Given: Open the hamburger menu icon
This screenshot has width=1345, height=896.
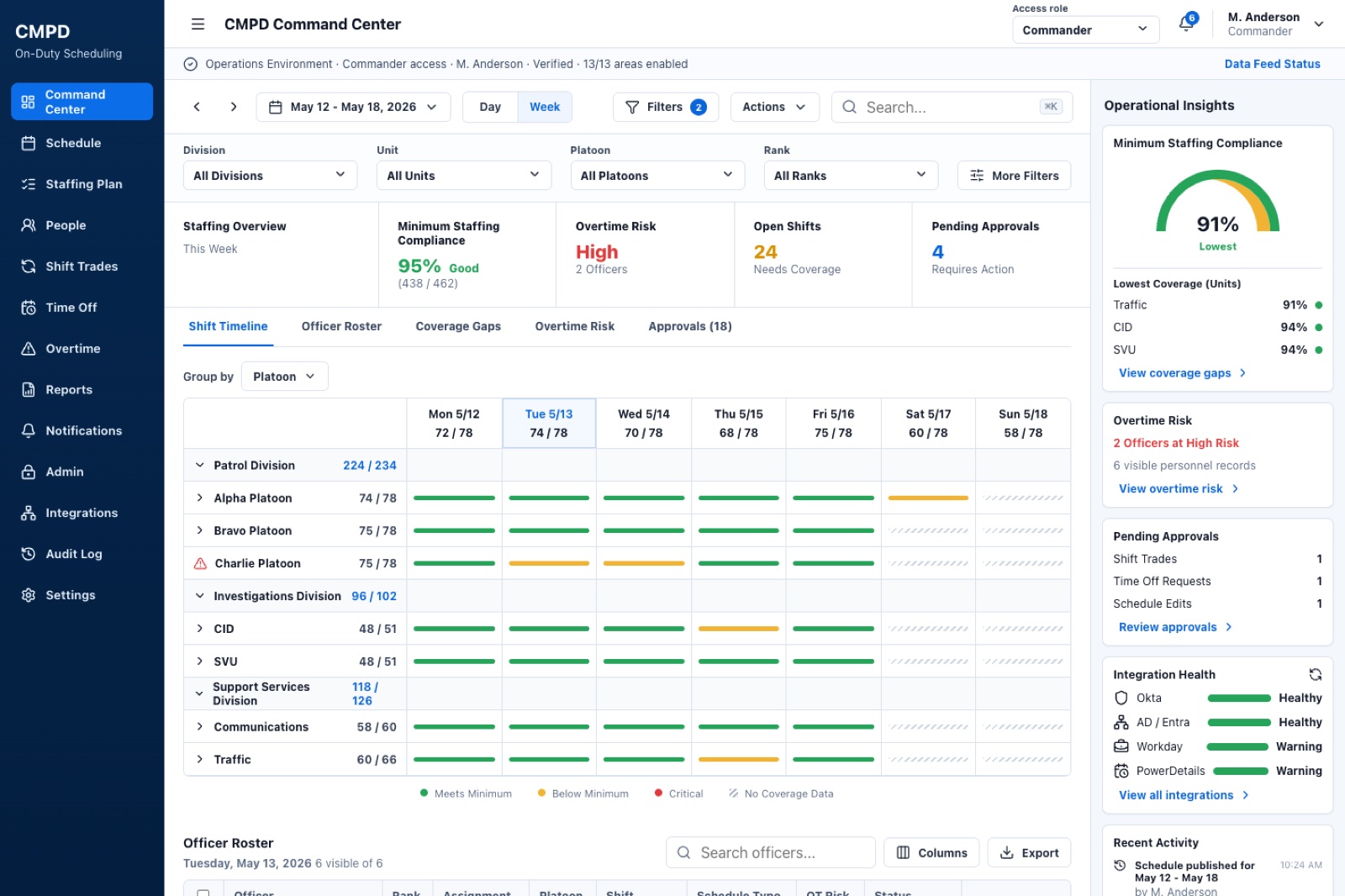Looking at the screenshot, I should 198,24.
